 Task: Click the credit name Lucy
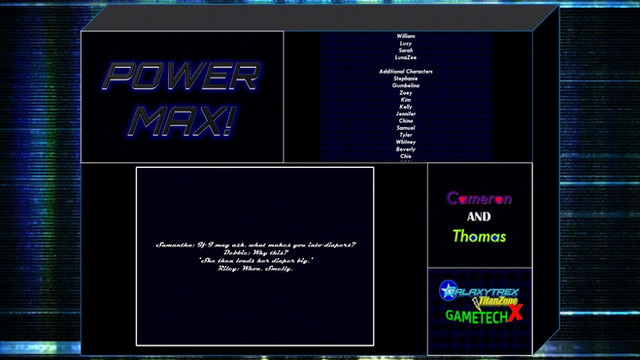(406, 43)
